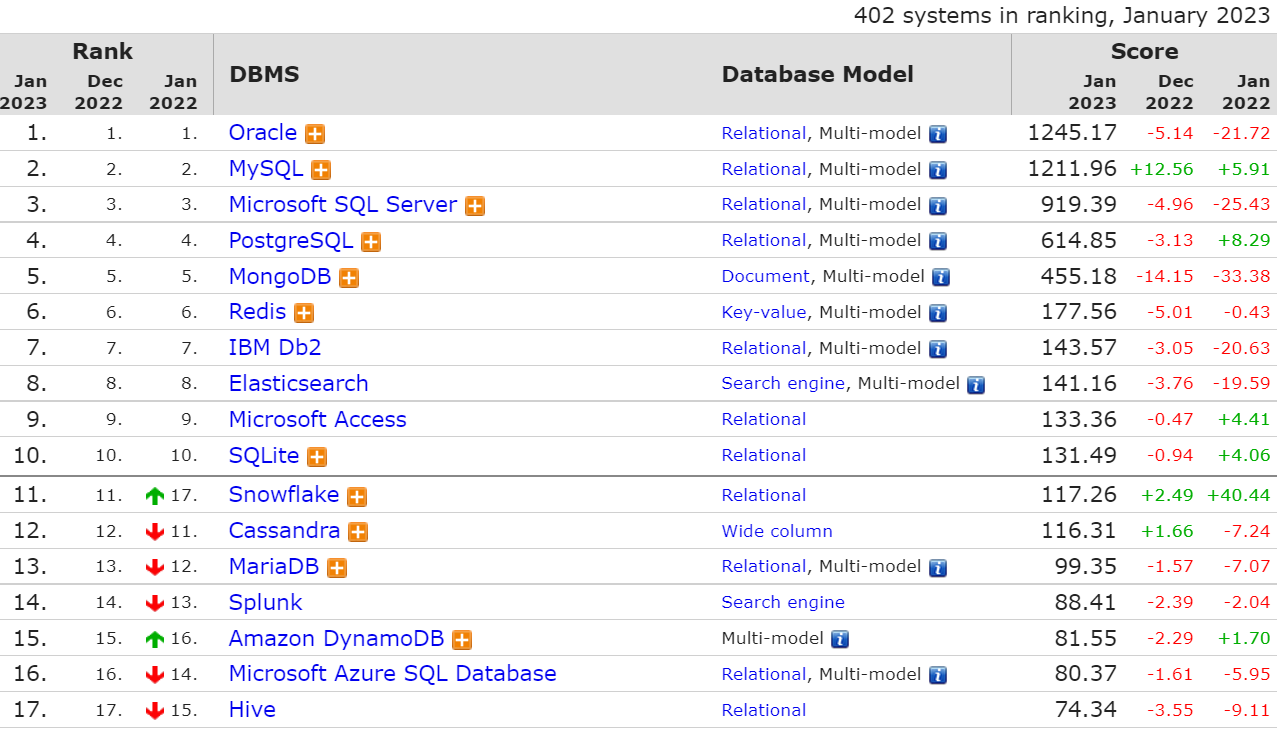Image resolution: width=1283 pixels, height=731 pixels.
Task: Click the Relational link in Hive row
Action: coord(764,711)
